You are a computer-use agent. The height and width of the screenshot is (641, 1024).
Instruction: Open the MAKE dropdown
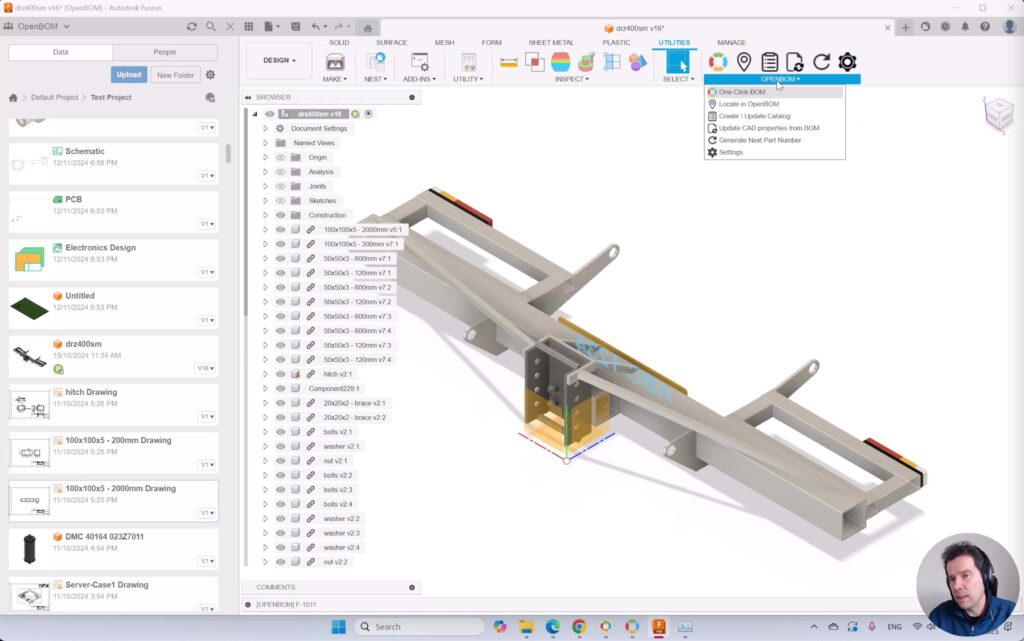(x=335, y=79)
